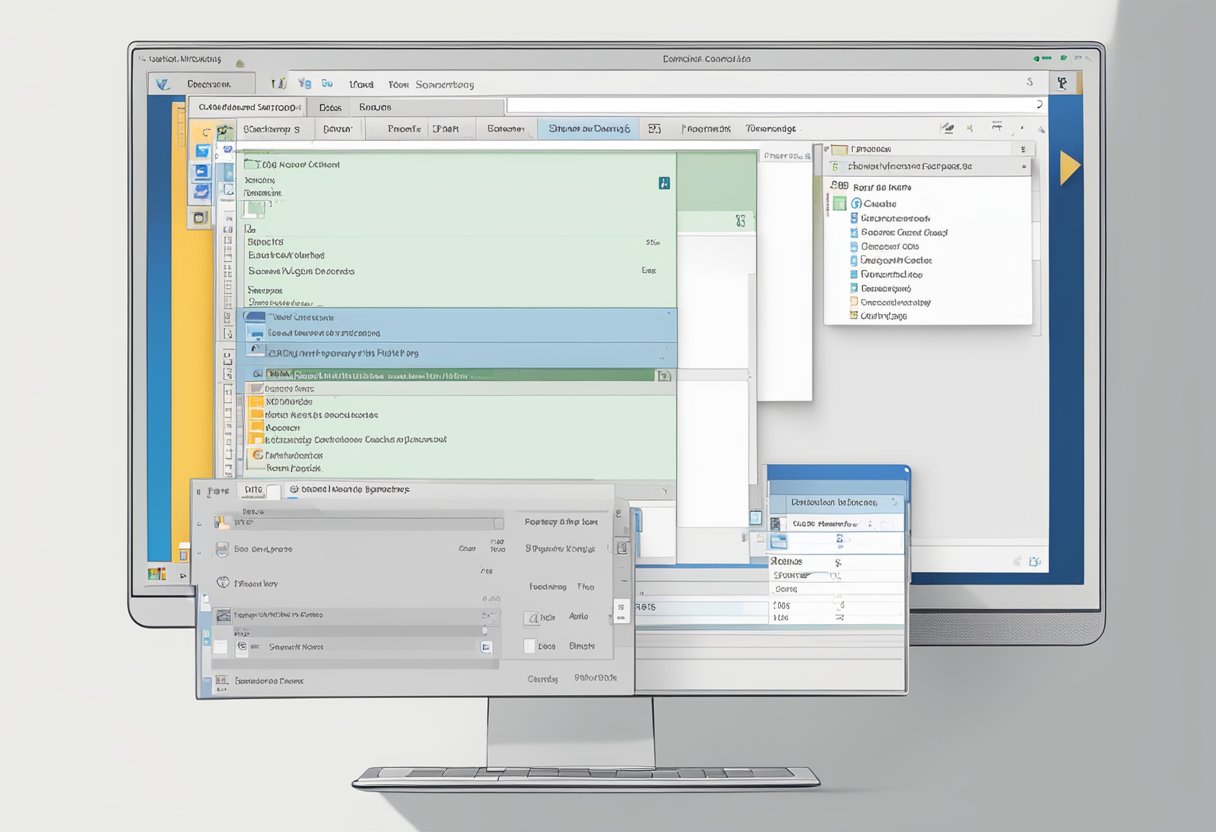Image resolution: width=1216 pixels, height=832 pixels.
Task: Click the orange circular icon in the green list
Action: tap(257, 454)
